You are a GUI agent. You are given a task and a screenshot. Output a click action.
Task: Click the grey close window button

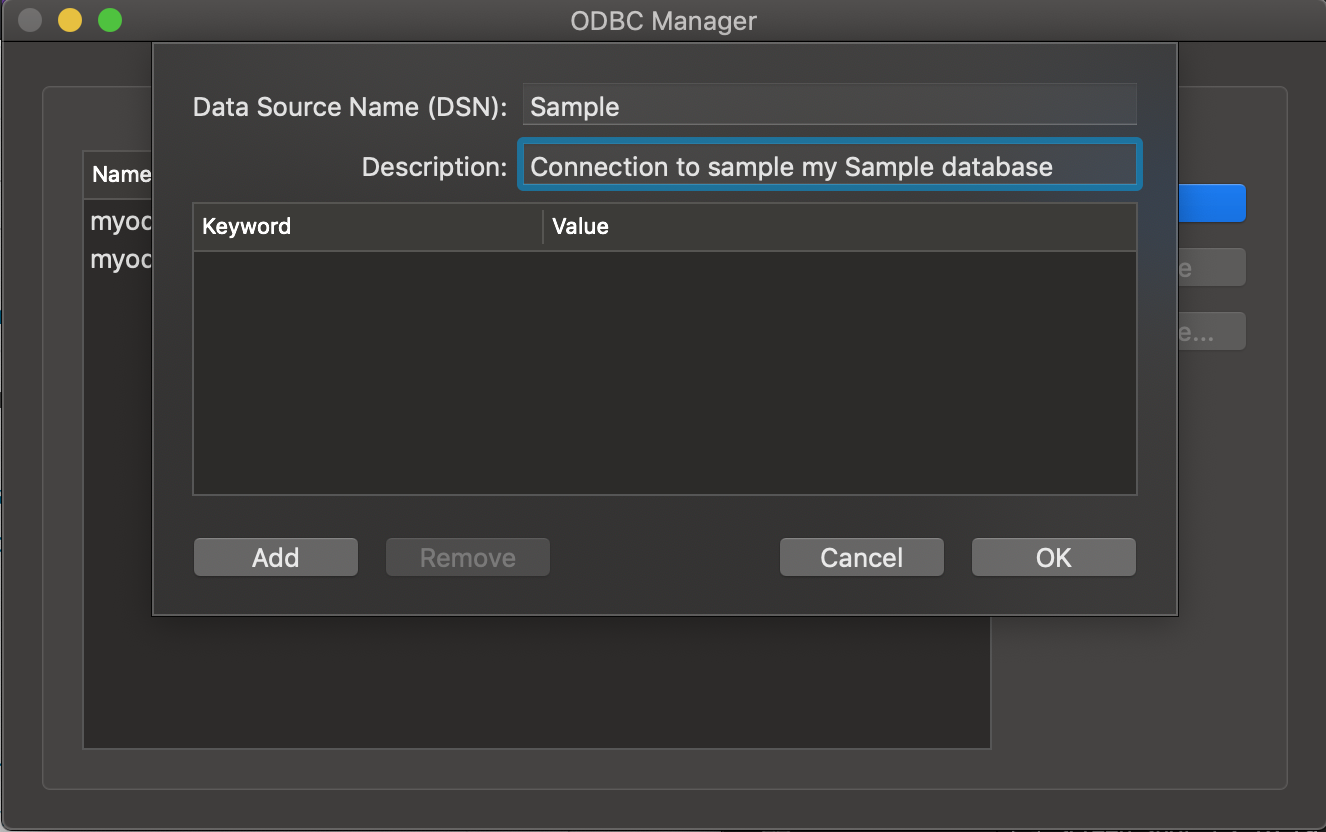point(30,20)
